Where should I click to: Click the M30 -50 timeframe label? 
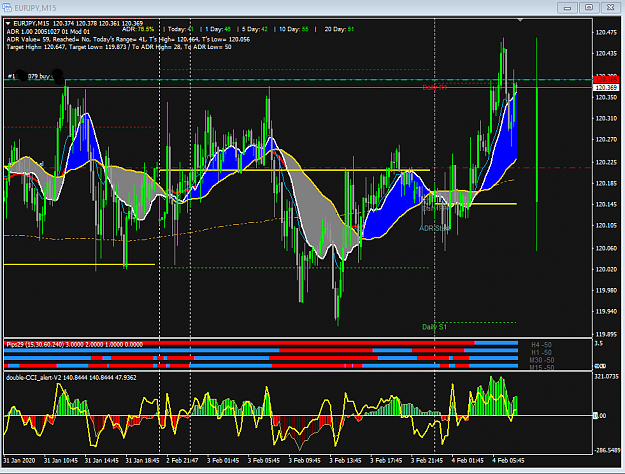pos(541,360)
